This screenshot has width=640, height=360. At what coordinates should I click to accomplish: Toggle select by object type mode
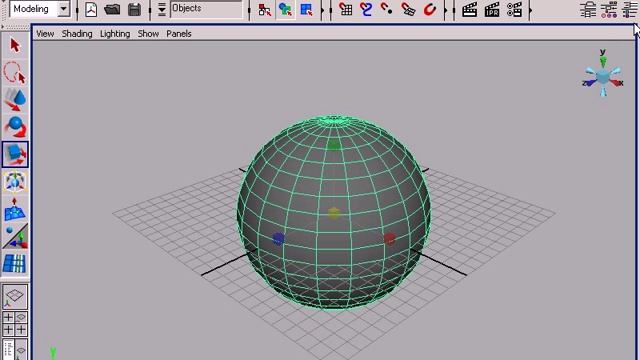285,9
